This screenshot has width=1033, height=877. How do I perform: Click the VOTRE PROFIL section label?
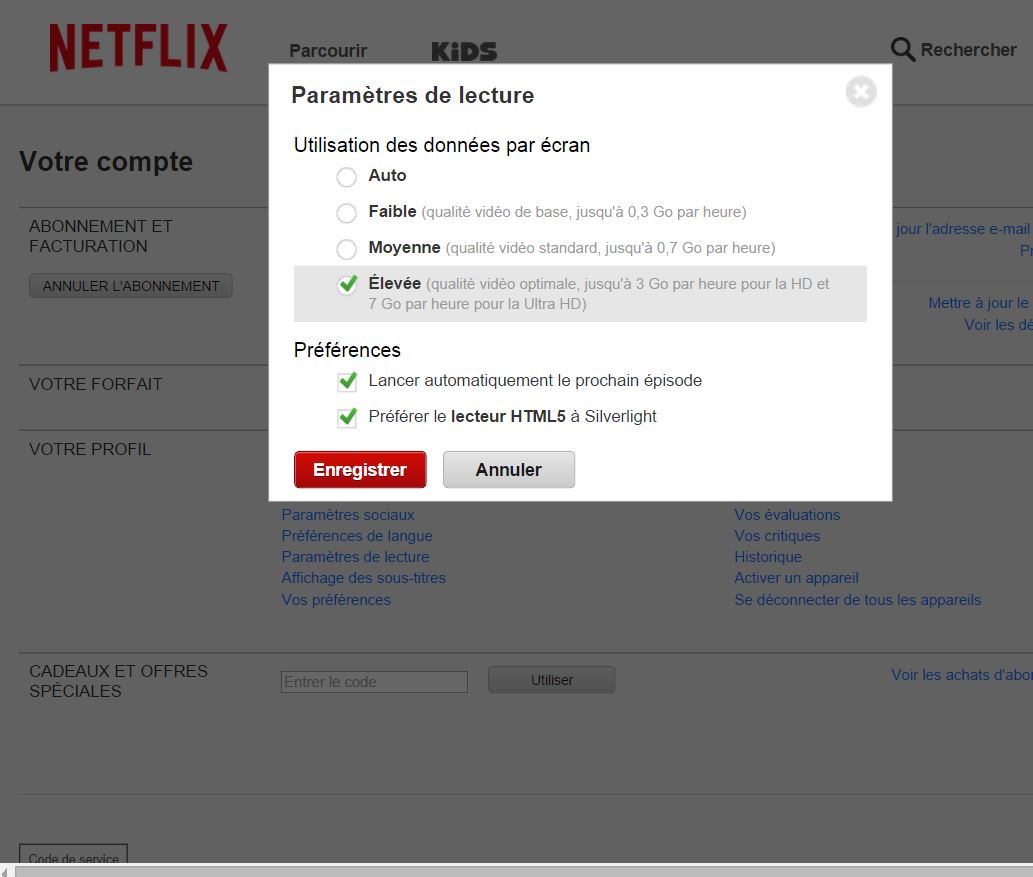tap(90, 449)
